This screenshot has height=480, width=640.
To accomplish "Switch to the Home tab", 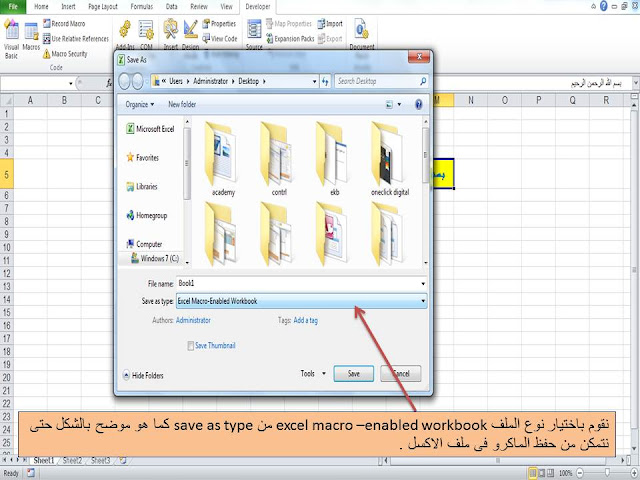I will [41, 7].
